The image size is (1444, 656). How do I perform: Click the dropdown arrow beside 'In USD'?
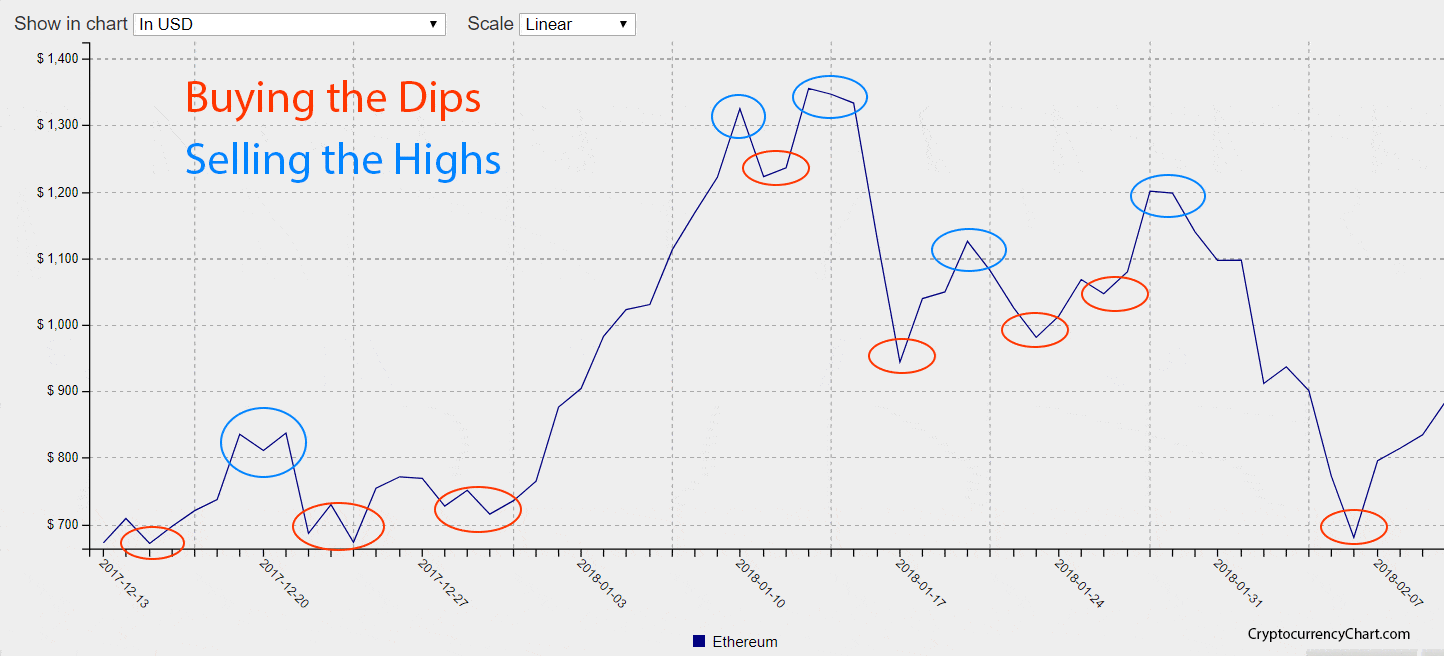(432, 24)
